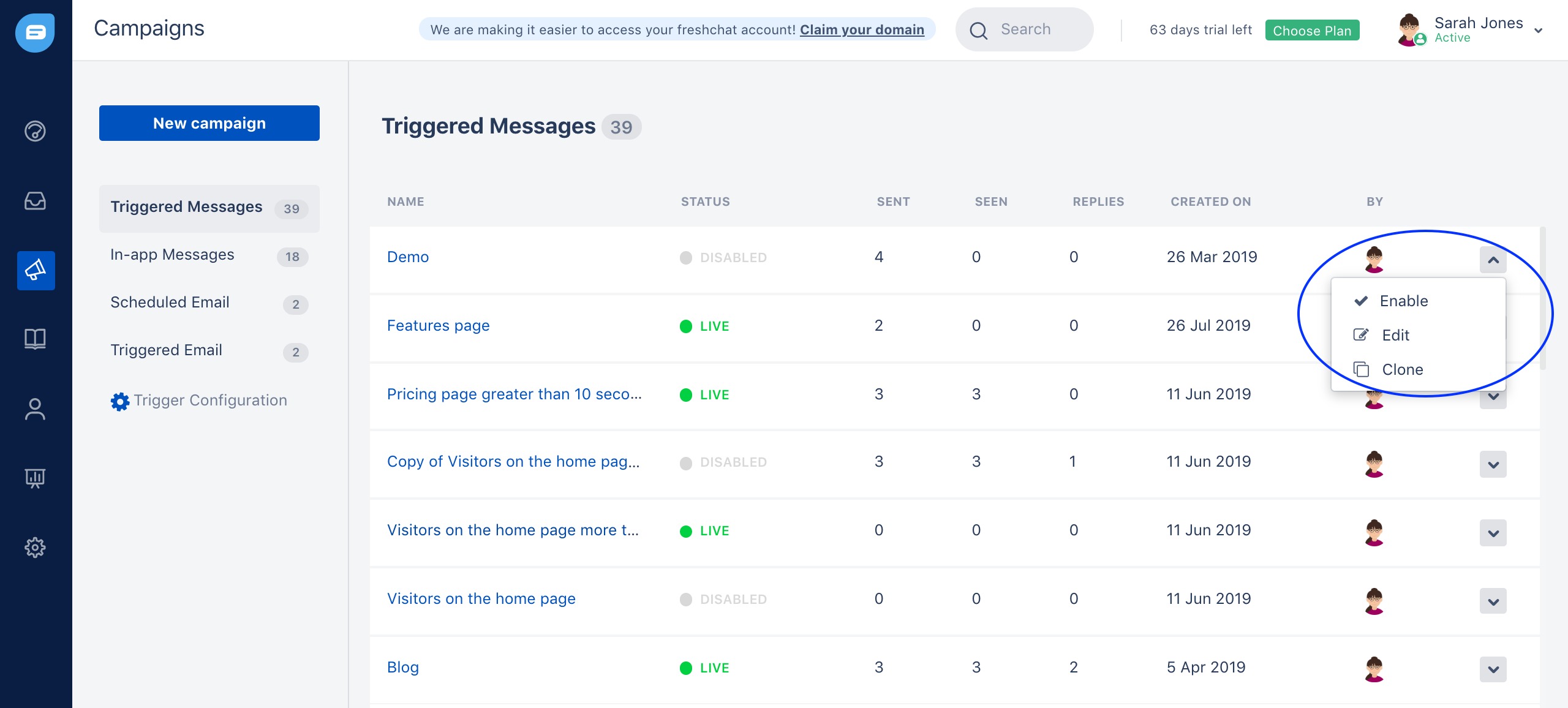Click the 26 Mar 2019 created date

(1212, 257)
